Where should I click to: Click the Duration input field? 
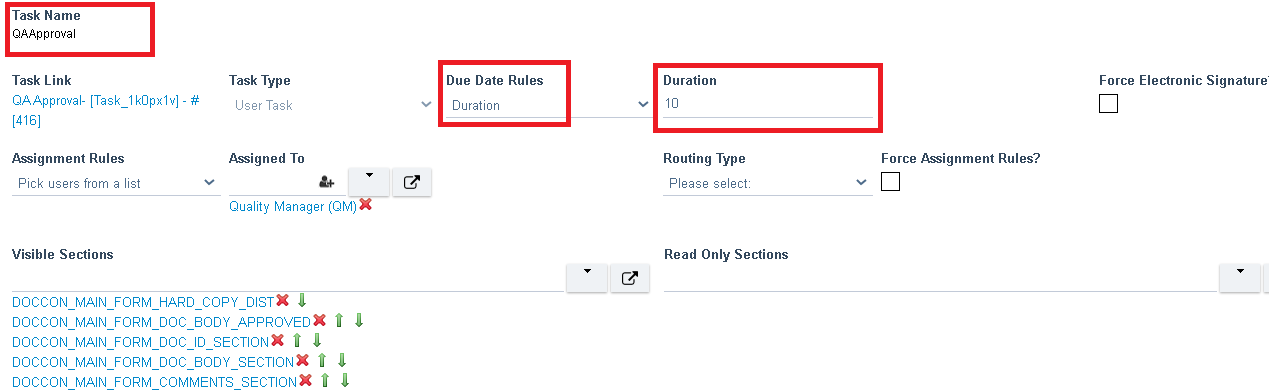click(767, 104)
